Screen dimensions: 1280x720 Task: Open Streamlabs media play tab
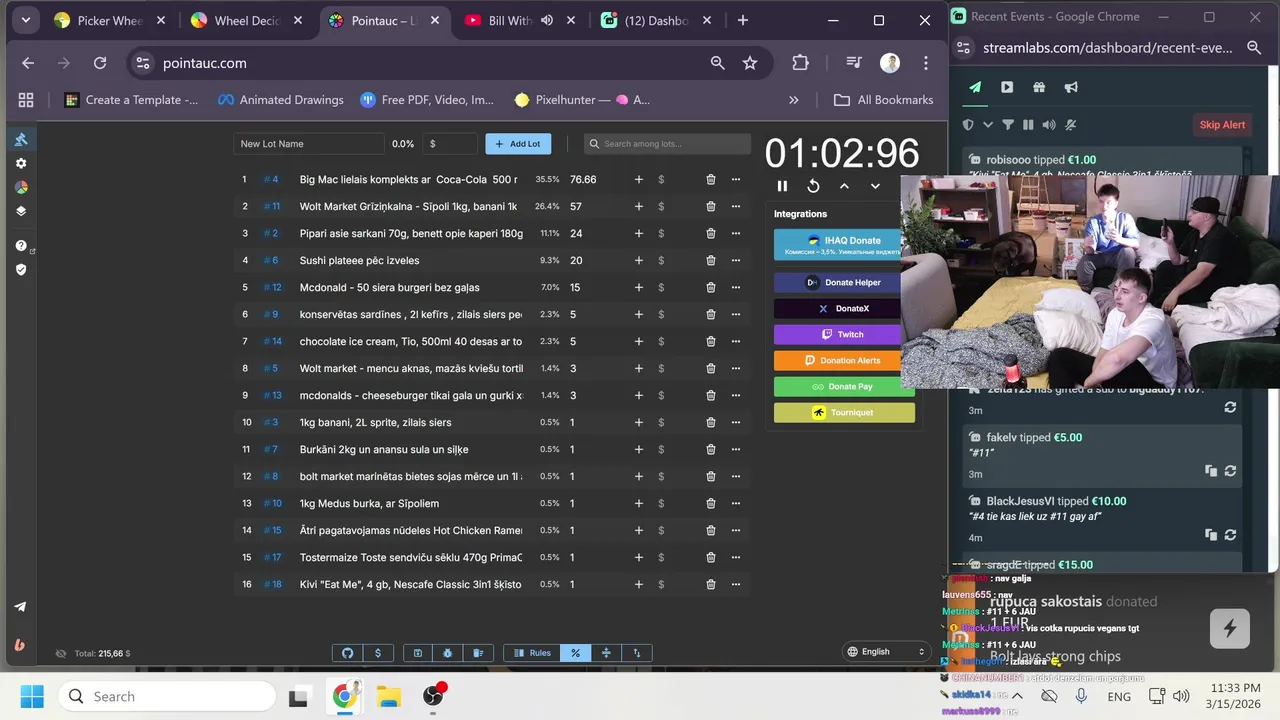point(1007,87)
